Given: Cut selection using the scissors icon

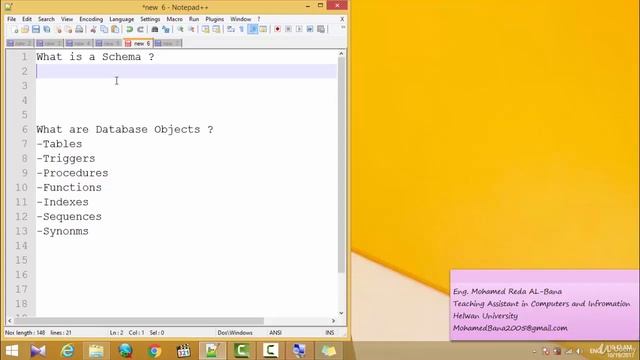Looking at the screenshot, I should point(93,29).
